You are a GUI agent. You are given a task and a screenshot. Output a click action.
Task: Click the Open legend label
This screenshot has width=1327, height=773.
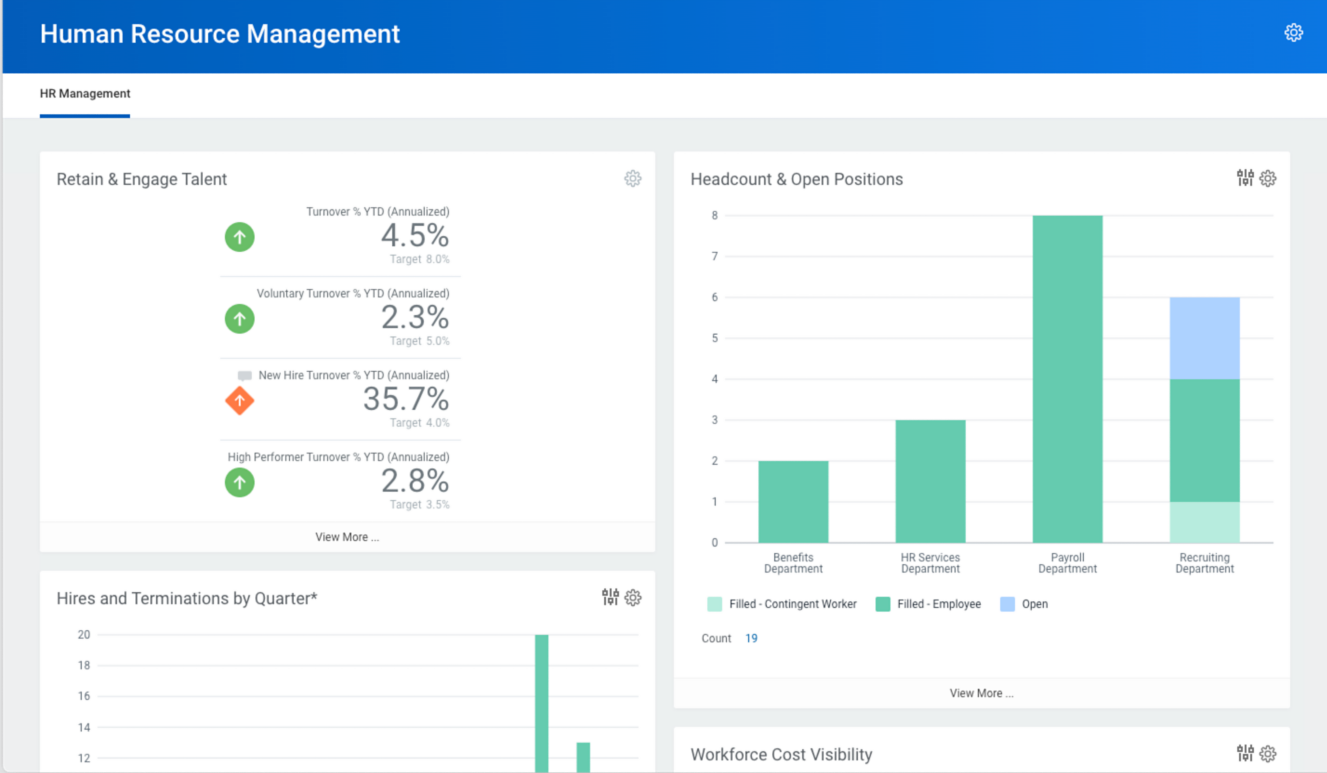point(1035,604)
